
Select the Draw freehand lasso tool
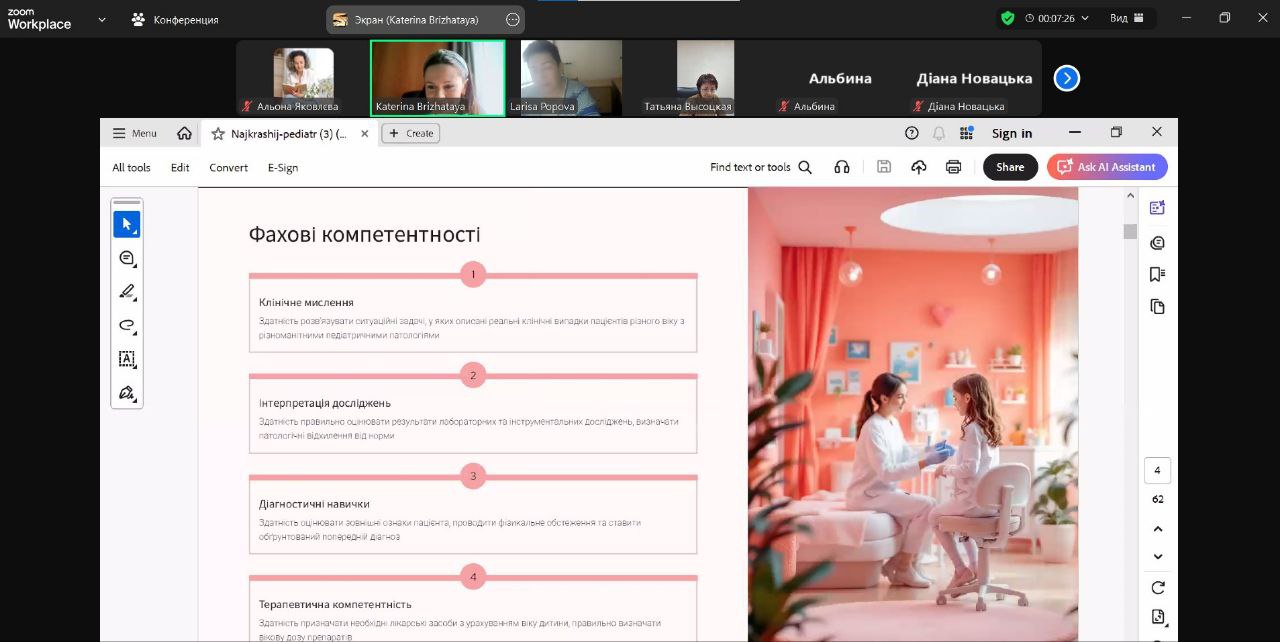tap(126, 325)
